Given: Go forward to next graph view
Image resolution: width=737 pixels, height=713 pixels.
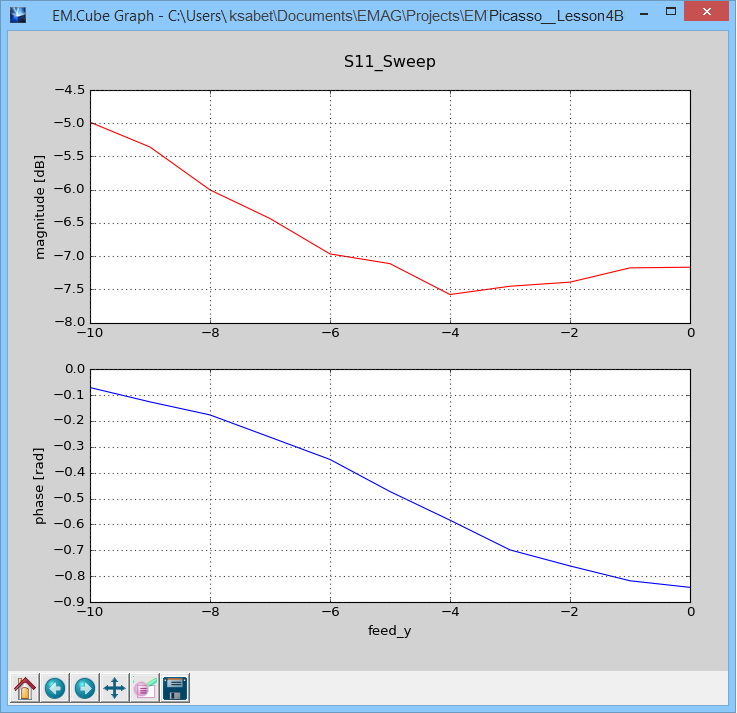Looking at the screenshot, I should point(85,688).
